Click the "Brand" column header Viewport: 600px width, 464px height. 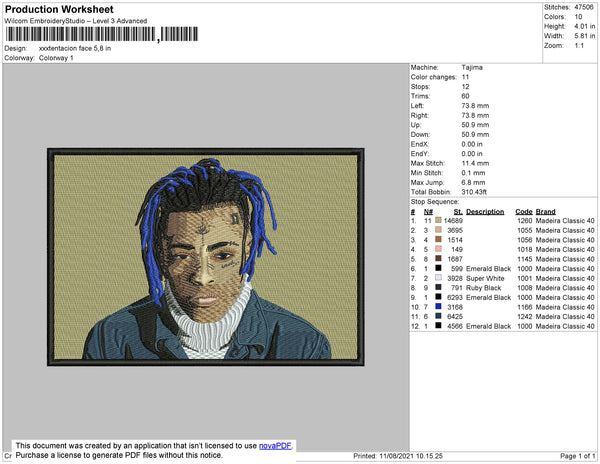click(545, 212)
